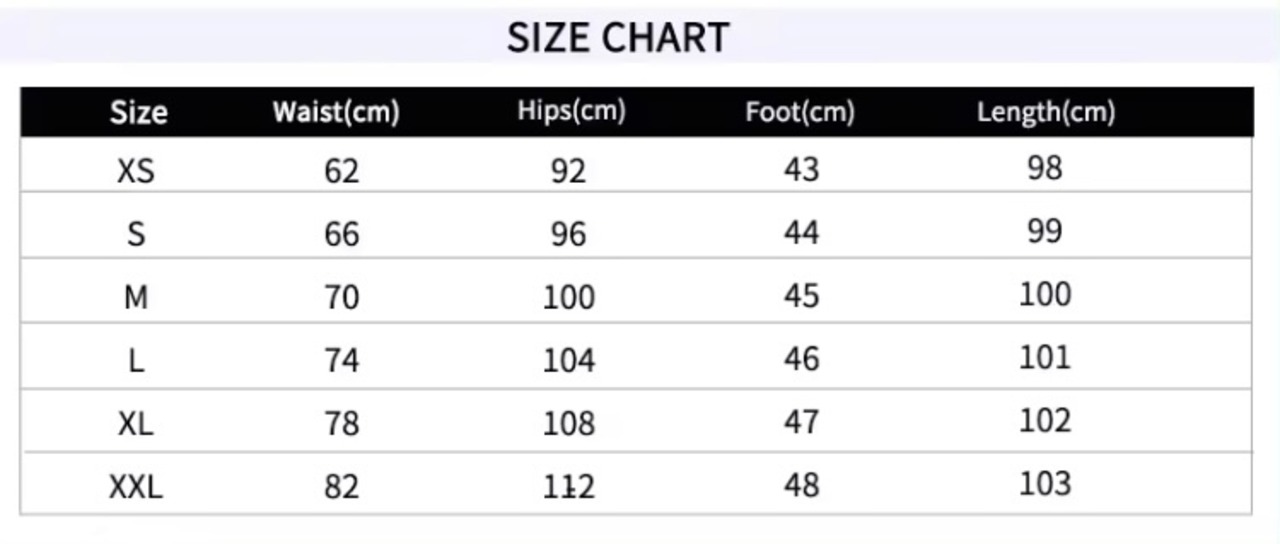The height and width of the screenshot is (544, 1280).
Task: Click waist value 62 for XS
Action: [x=341, y=171]
